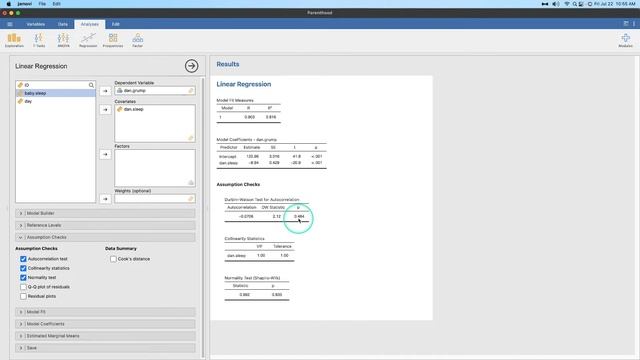Screen dimensions: 640x360
Task: Click inside the empty Factors box
Action: click(155, 168)
